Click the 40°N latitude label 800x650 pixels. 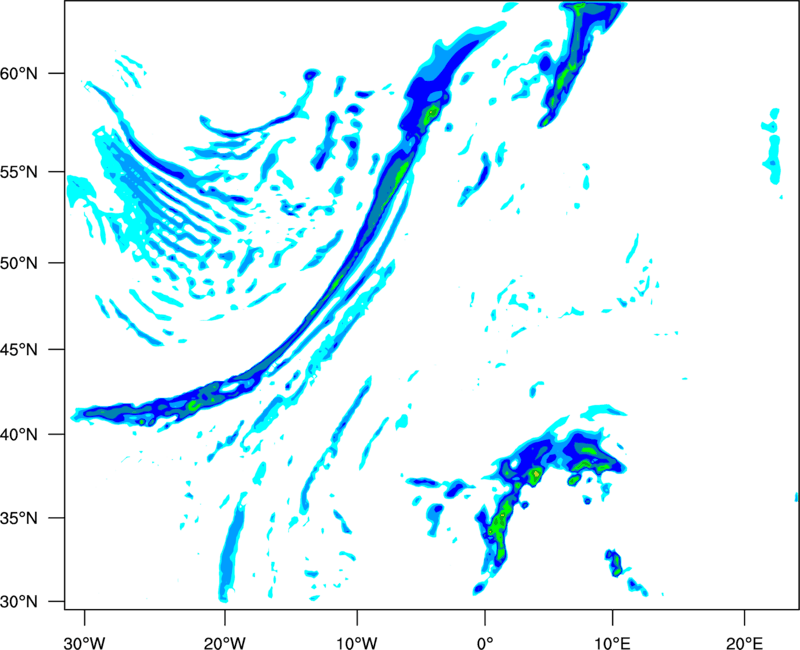coord(19,435)
